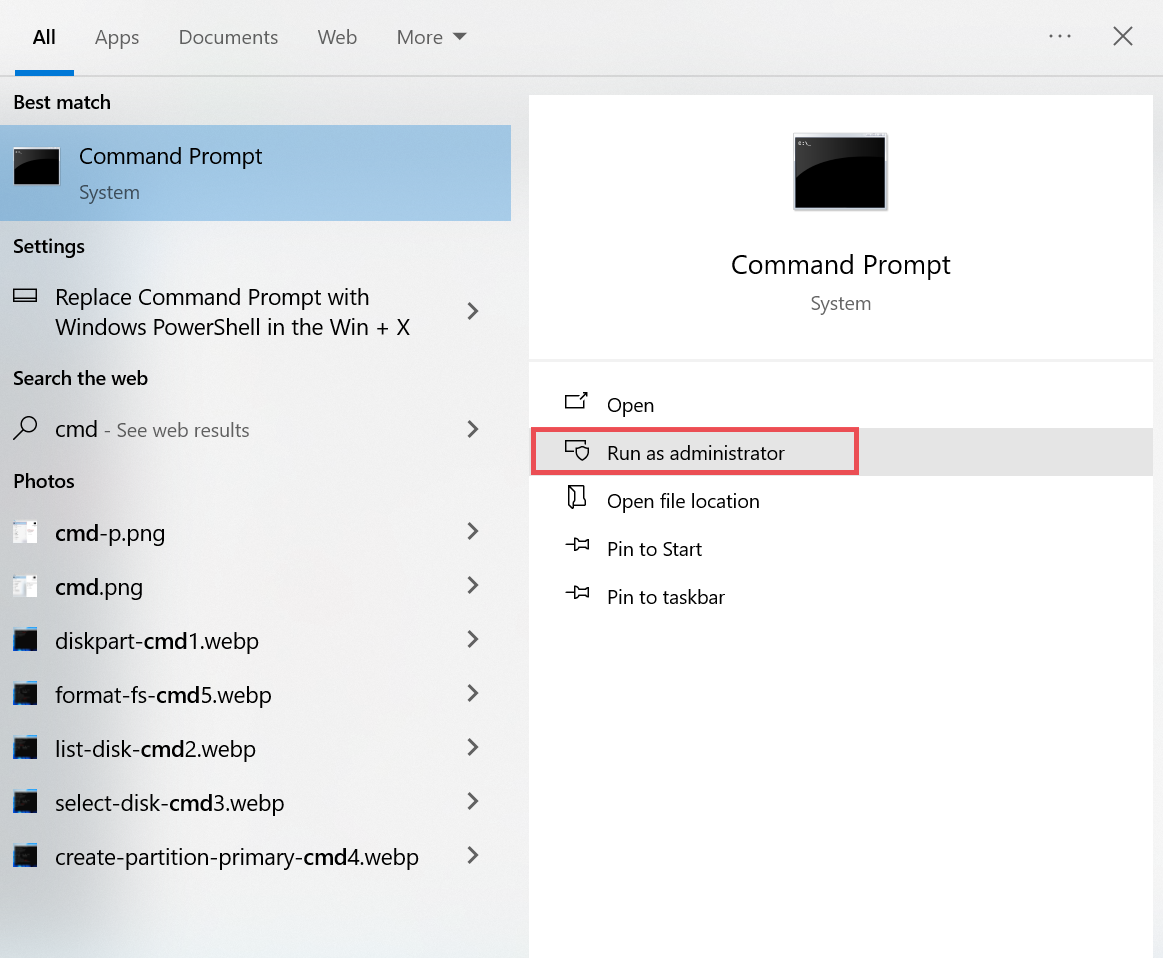
Task: Expand chevron for list-disk-cmd2.webp
Action: pyautogui.click(x=472, y=747)
